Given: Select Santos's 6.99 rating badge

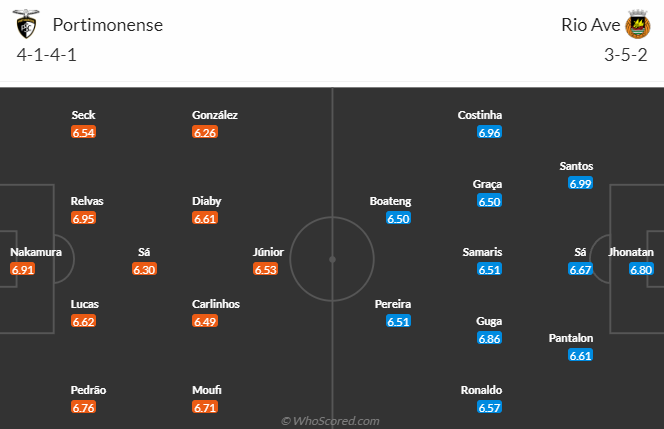Looking at the screenshot, I should pos(580,183).
